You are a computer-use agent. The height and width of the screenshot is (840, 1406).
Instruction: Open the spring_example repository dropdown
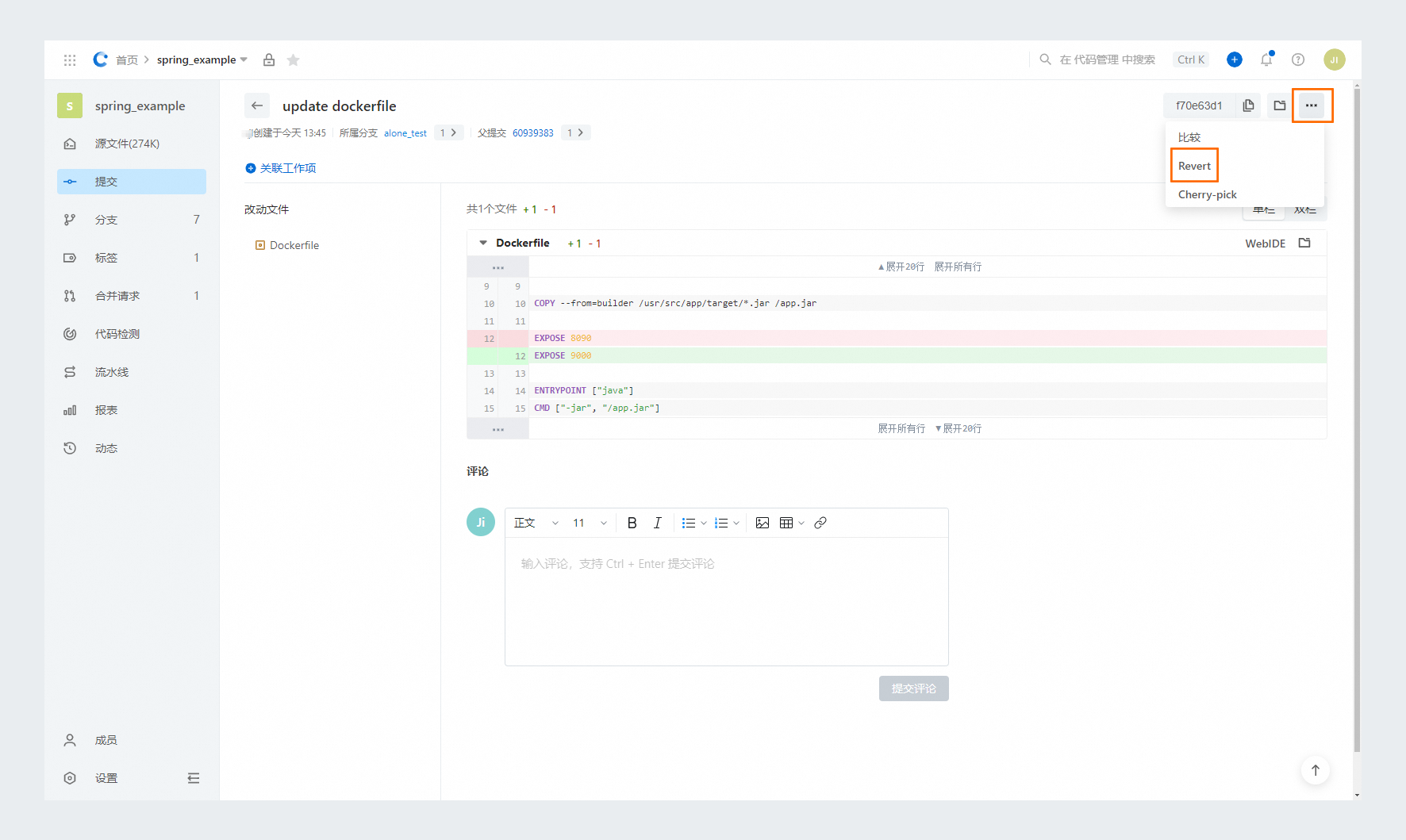pyautogui.click(x=202, y=59)
